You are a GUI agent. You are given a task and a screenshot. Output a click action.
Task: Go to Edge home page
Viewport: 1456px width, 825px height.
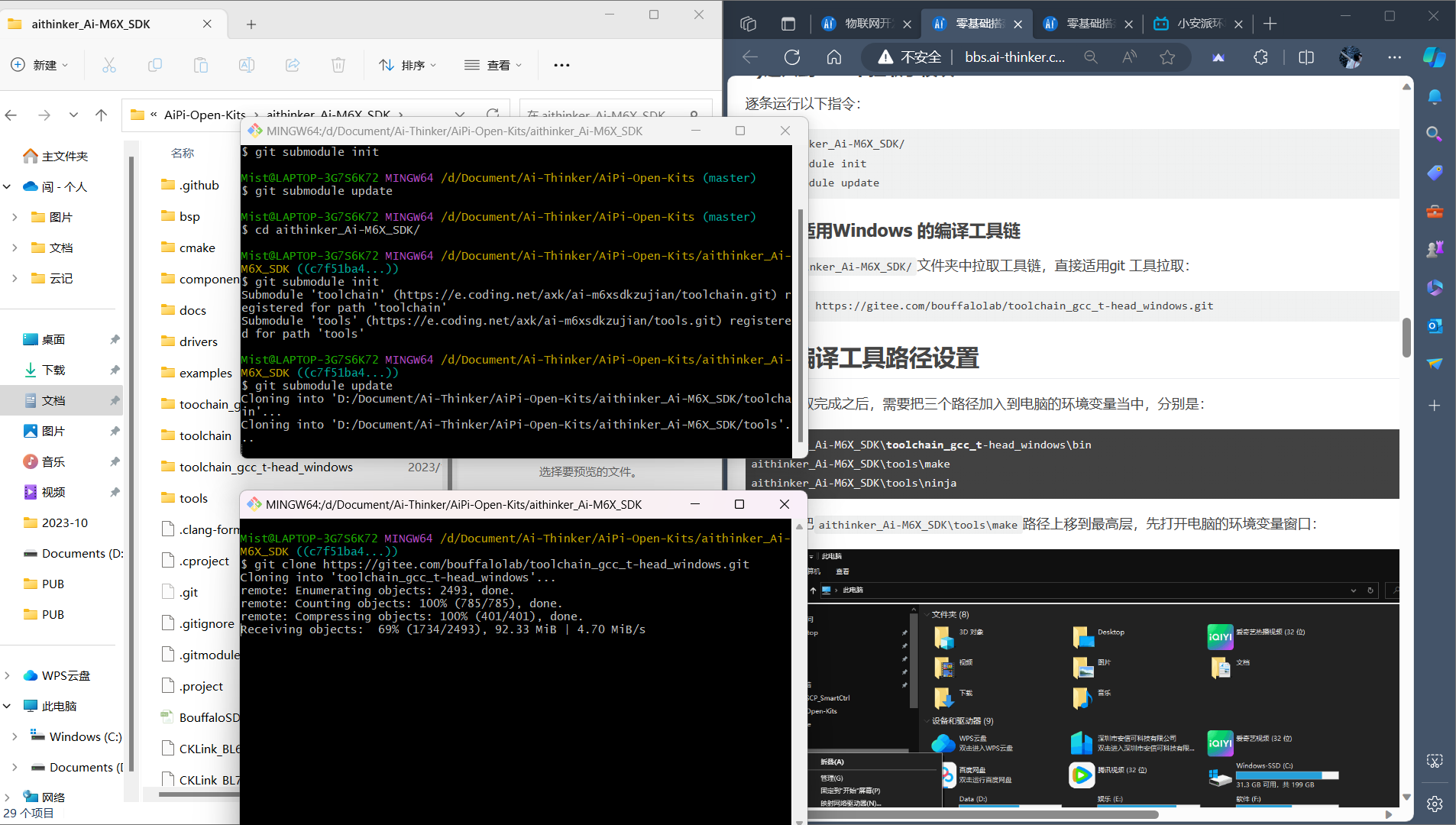pyautogui.click(x=834, y=57)
